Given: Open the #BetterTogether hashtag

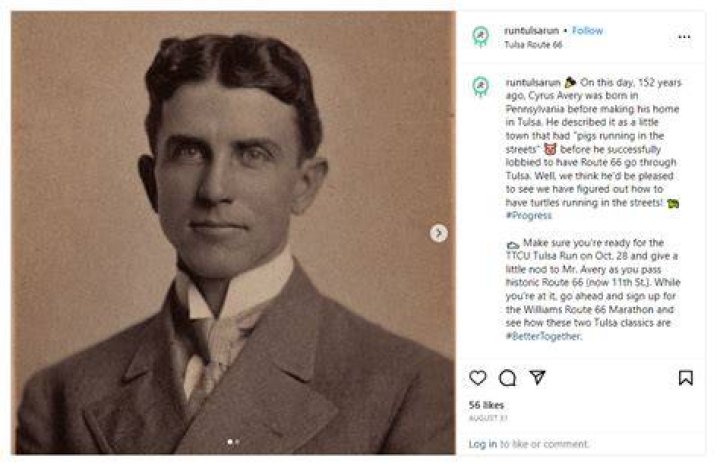Looking at the screenshot, I should click(544, 336).
